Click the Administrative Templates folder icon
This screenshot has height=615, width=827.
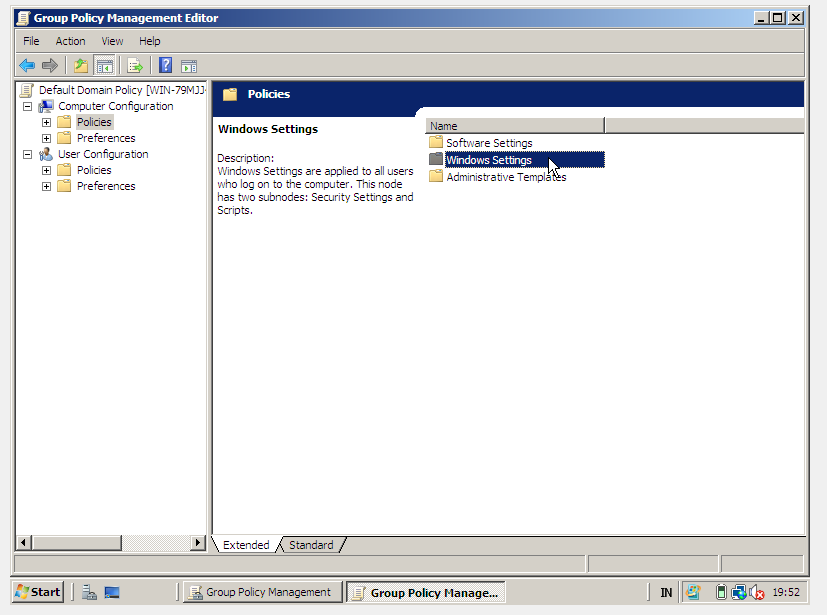(436, 176)
